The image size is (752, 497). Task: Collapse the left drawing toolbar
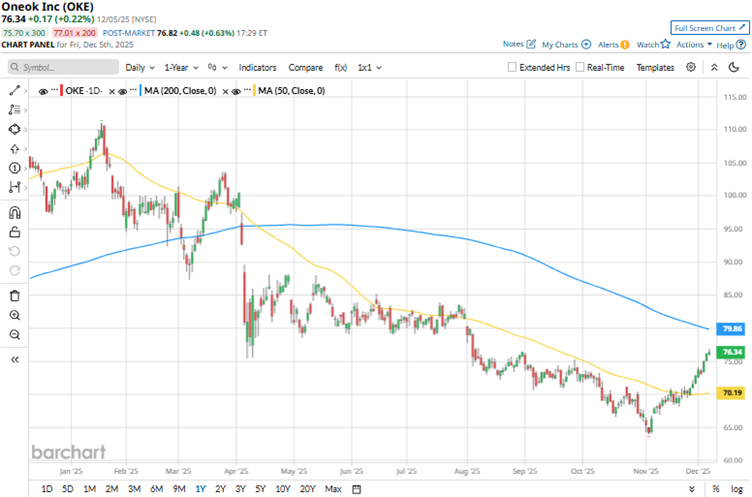[x=14, y=359]
